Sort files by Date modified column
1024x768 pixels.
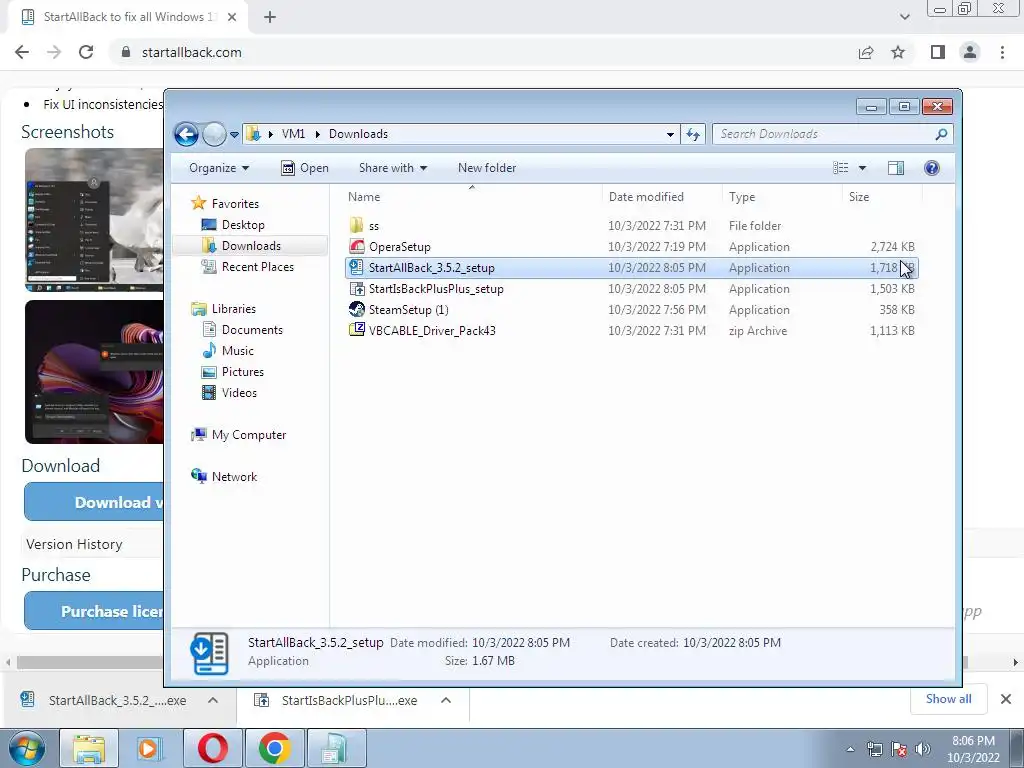662,197
